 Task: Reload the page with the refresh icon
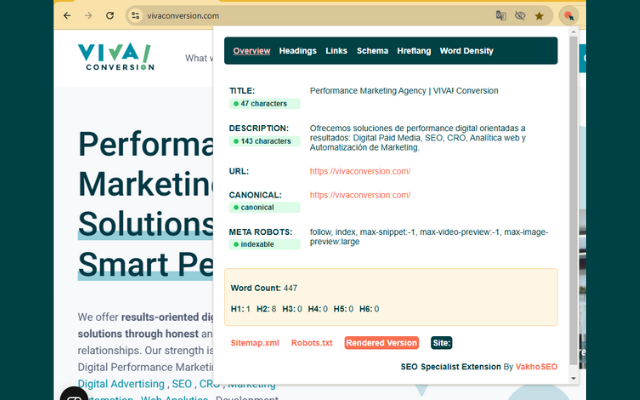110,16
